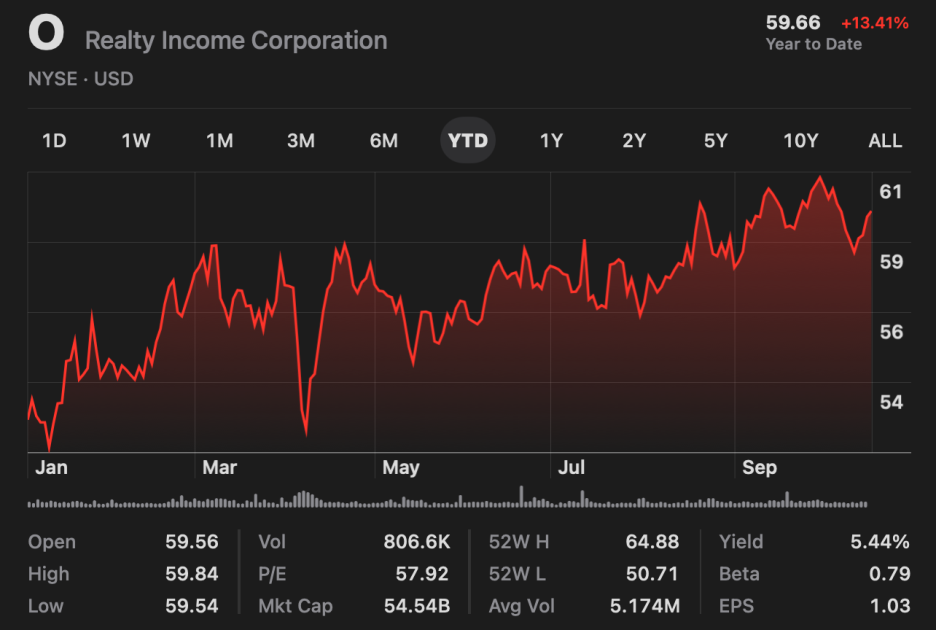The height and width of the screenshot is (630, 936).
Task: Click the 61 price axis label
Action: (891, 192)
